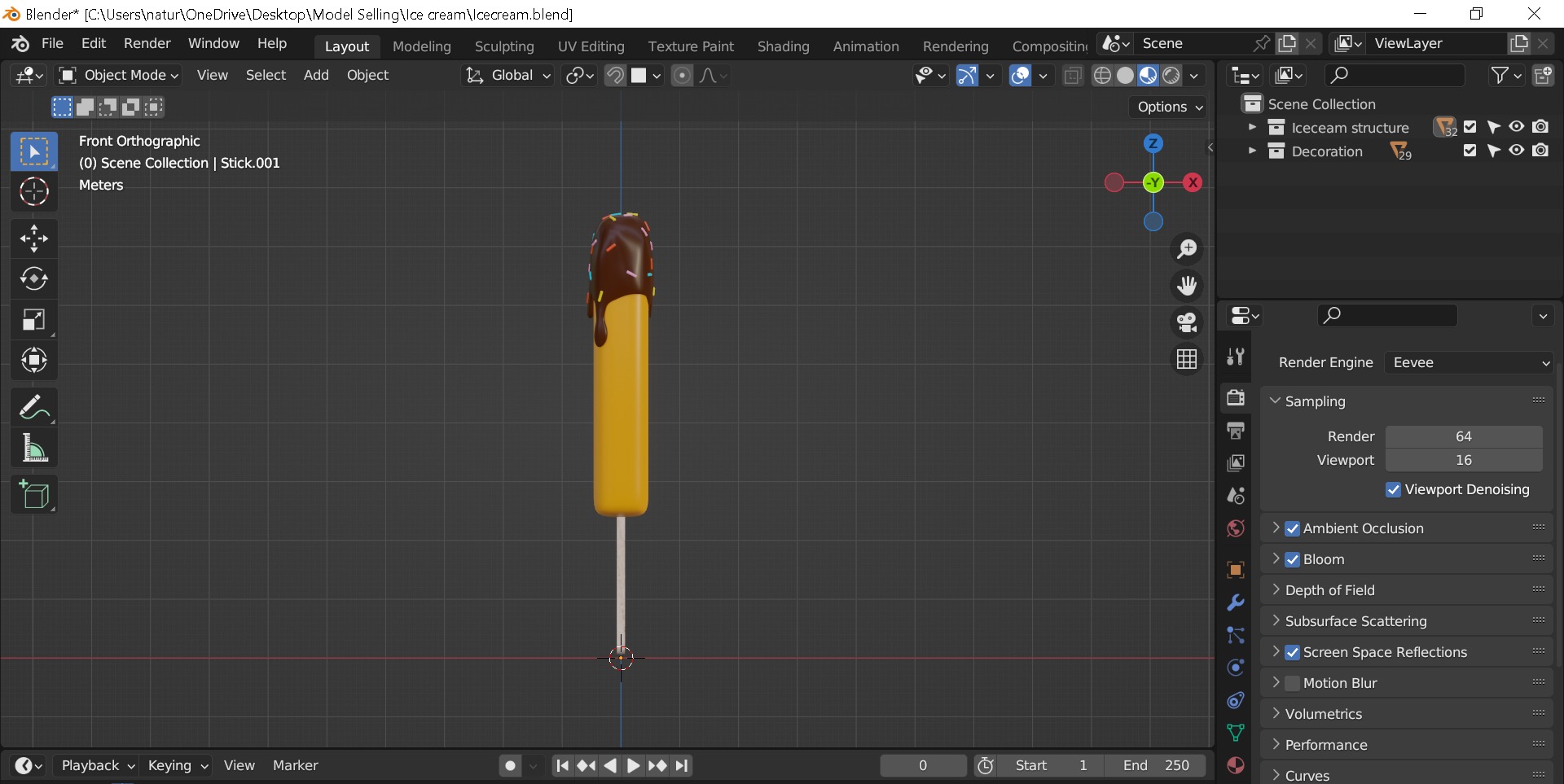The image size is (1564, 784).
Task: Expand Performance panel
Action: (1276, 745)
